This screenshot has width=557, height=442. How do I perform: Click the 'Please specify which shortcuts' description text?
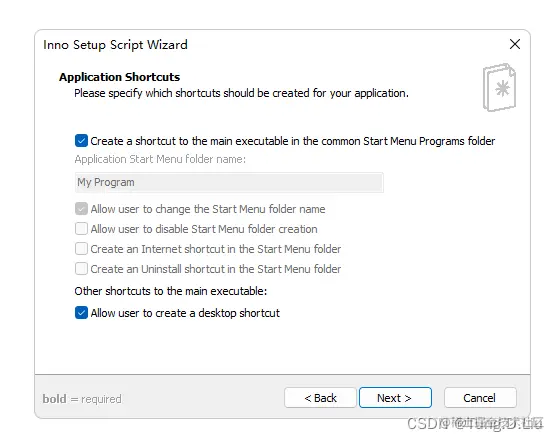(241, 93)
